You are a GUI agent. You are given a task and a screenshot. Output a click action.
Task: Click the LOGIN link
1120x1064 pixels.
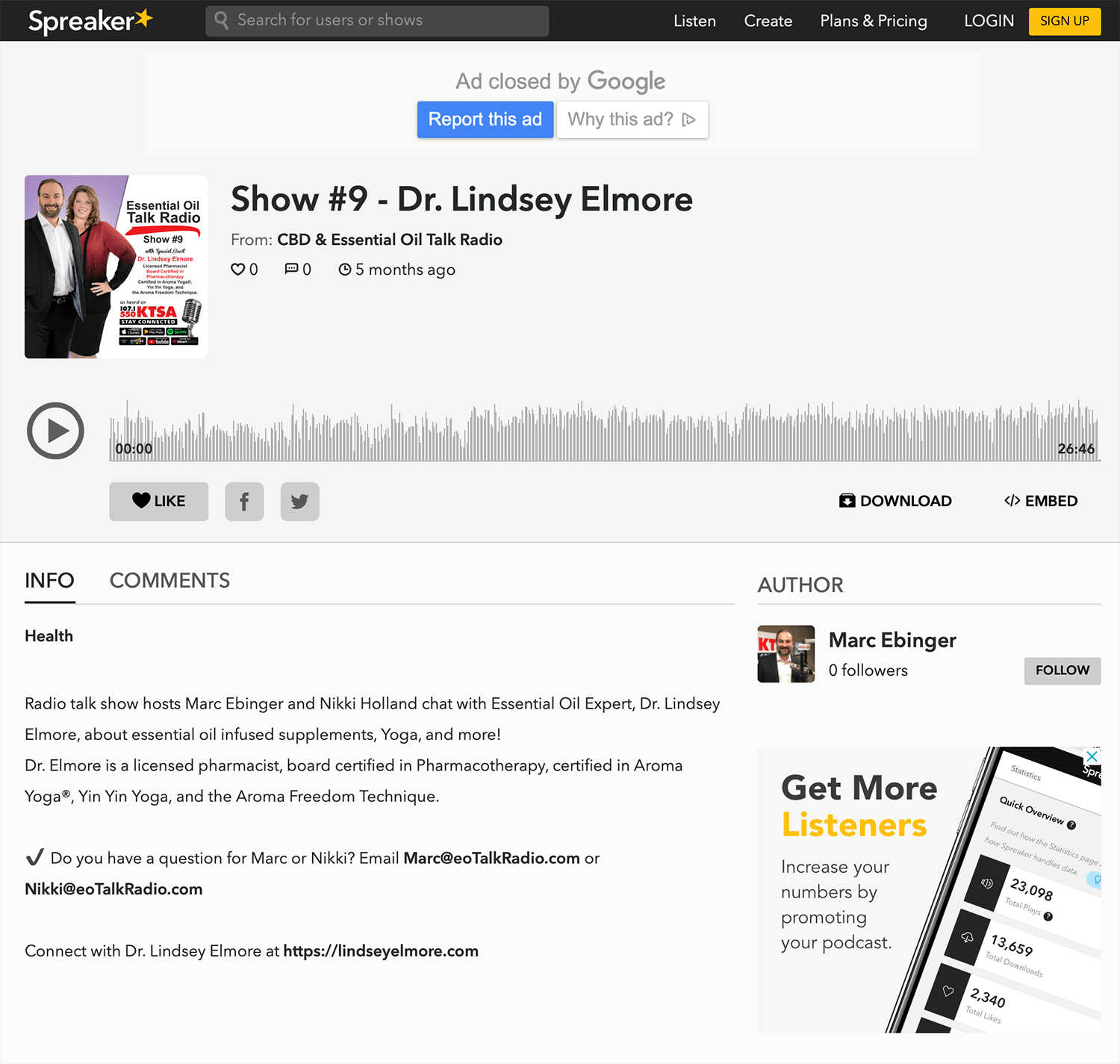coord(989,21)
